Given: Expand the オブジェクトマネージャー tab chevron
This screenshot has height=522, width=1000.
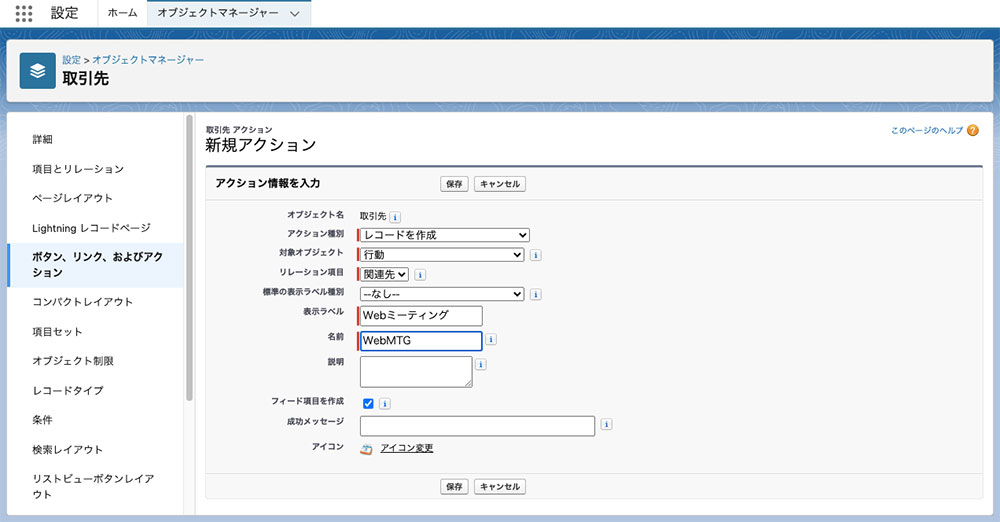Looking at the screenshot, I should point(295,13).
